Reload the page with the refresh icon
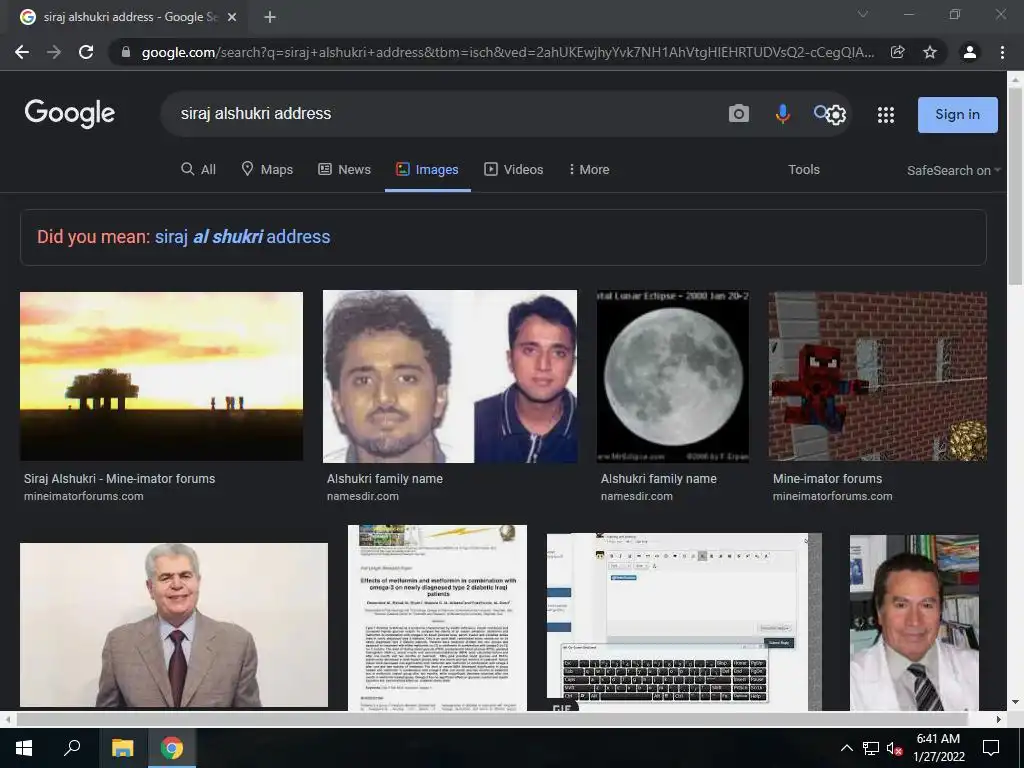Viewport: 1024px width, 768px height. pyautogui.click(x=86, y=52)
